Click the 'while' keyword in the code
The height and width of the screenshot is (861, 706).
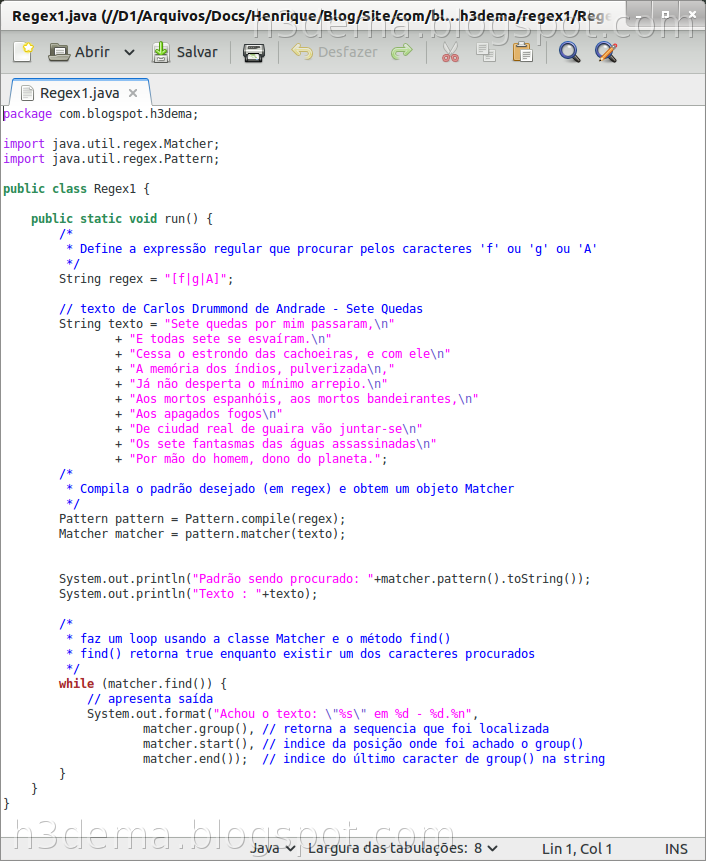pos(76,684)
